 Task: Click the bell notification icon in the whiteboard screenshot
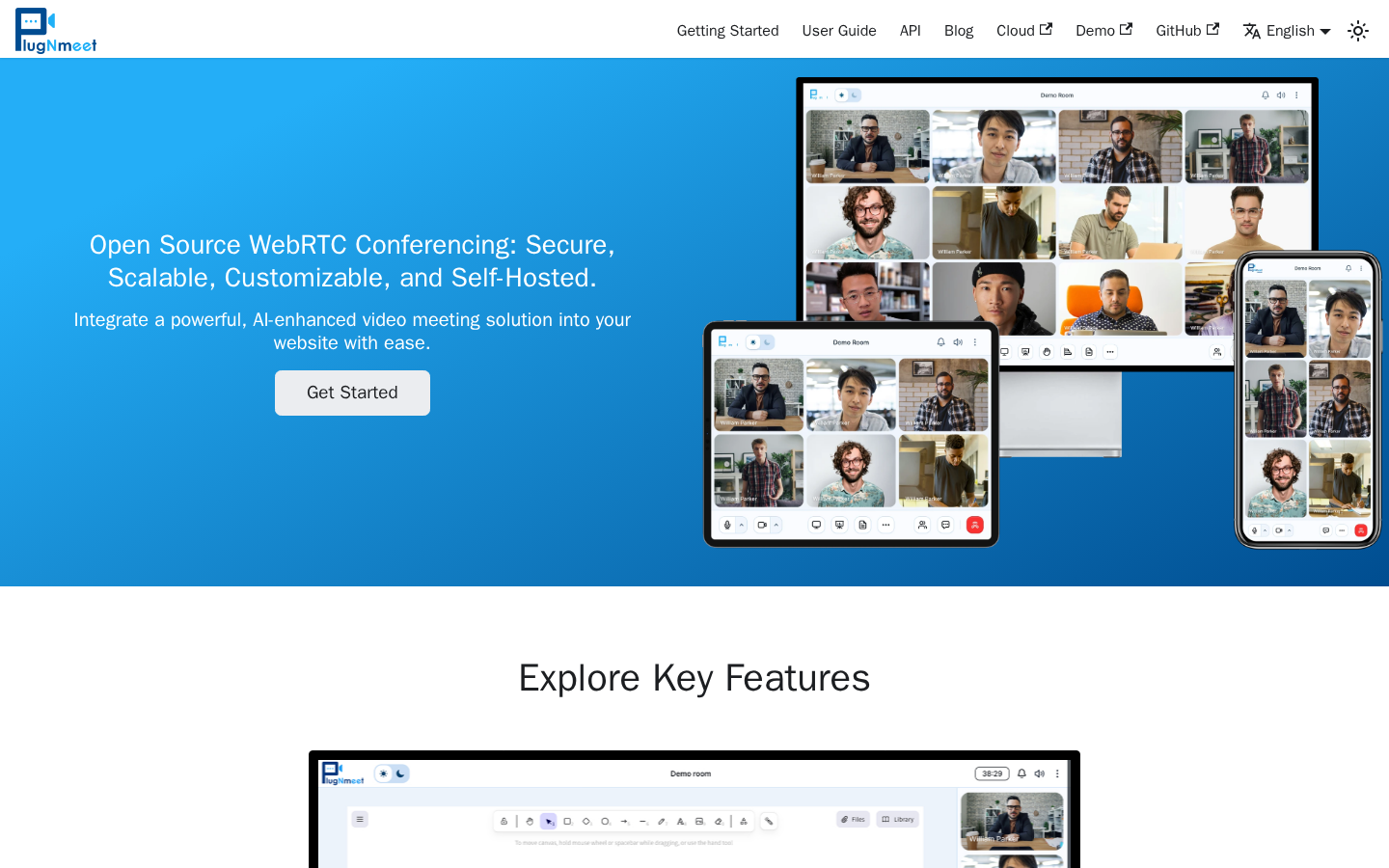tap(1021, 773)
